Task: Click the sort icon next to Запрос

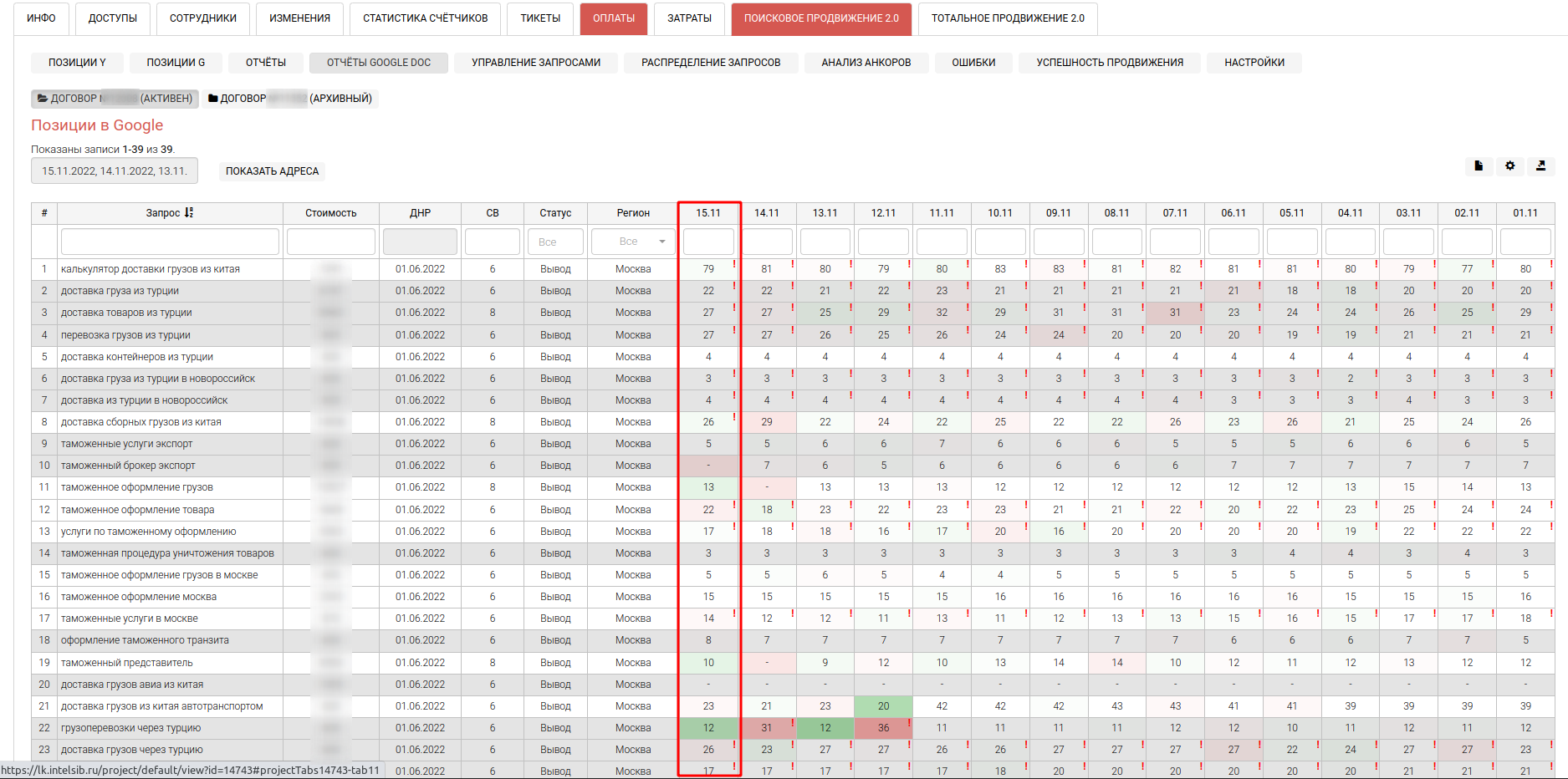Action: pos(189,213)
